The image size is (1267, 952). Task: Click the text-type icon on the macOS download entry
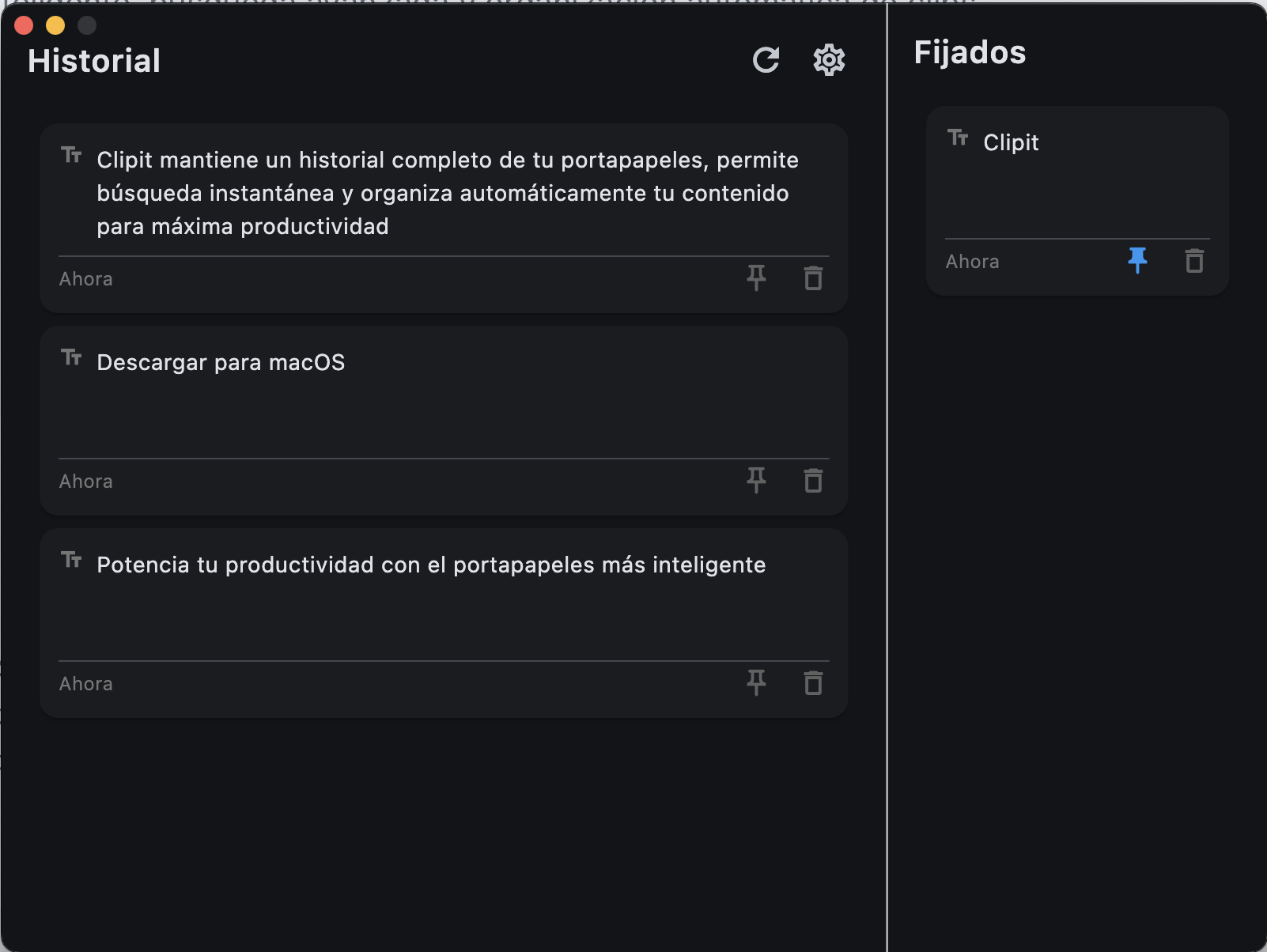pos(73,358)
